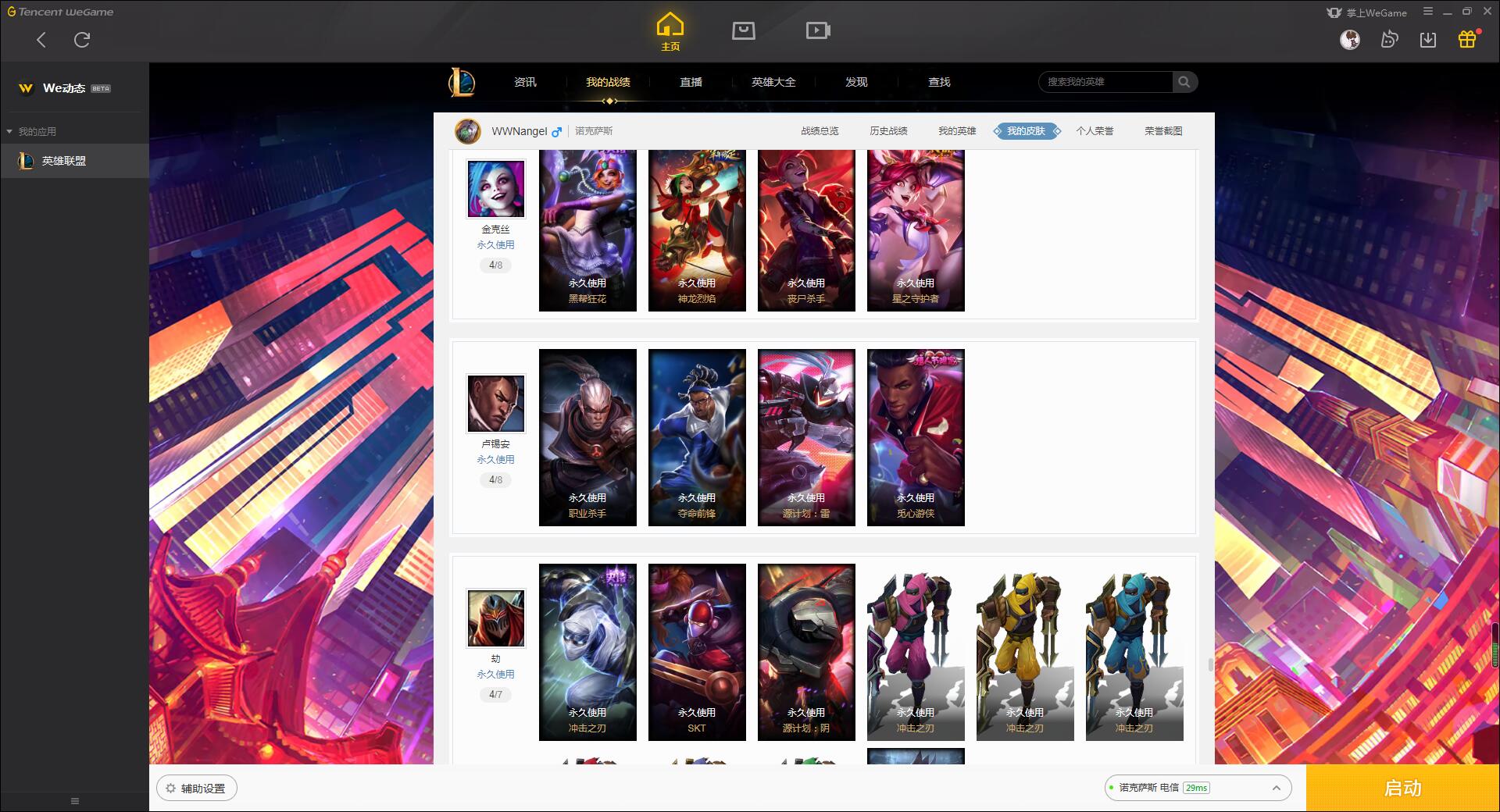Open the 资讯 tab

525,82
